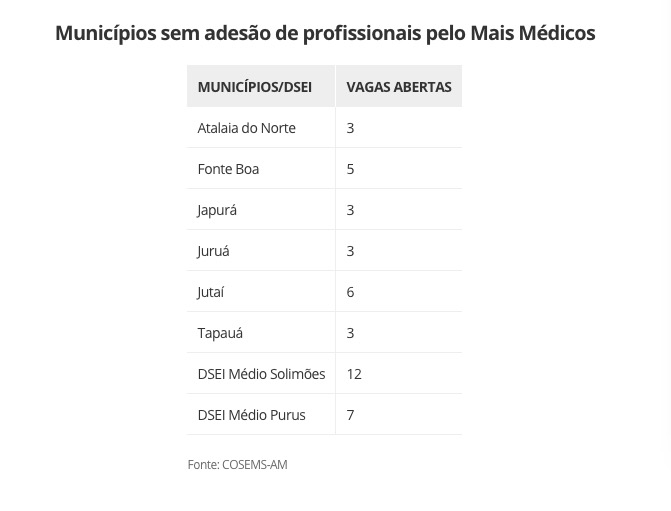Image resolution: width=671 pixels, height=511 pixels.
Task: Click the vacancies value in Tapauá row
Action: 350,333
